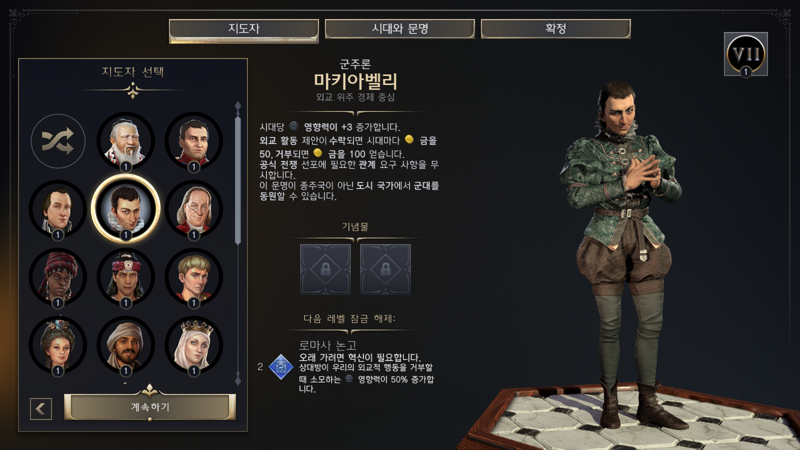Go back with the left arrow button
800x450 pixels.
(x=41, y=409)
